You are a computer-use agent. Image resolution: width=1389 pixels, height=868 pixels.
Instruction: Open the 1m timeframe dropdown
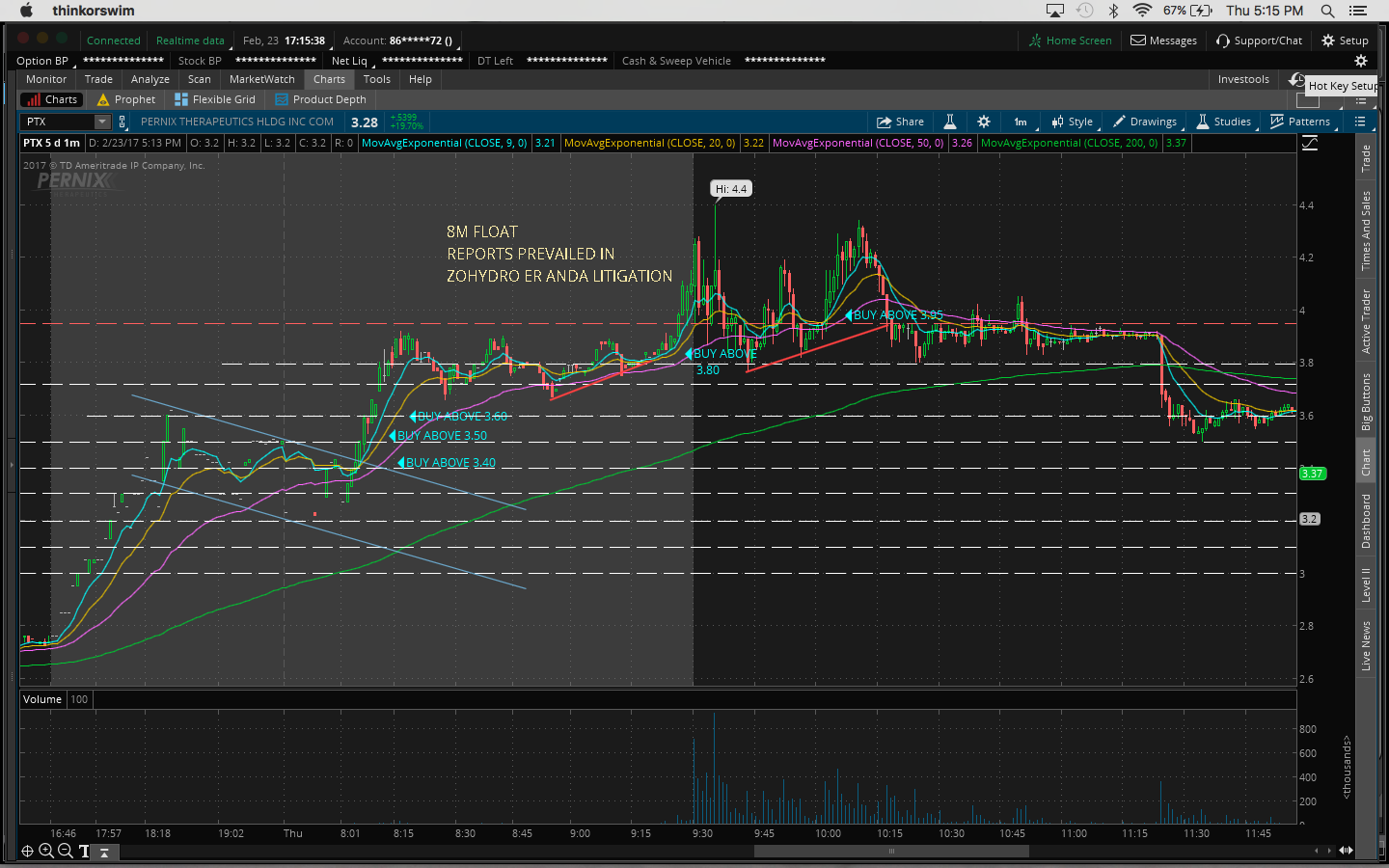(1021, 122)
